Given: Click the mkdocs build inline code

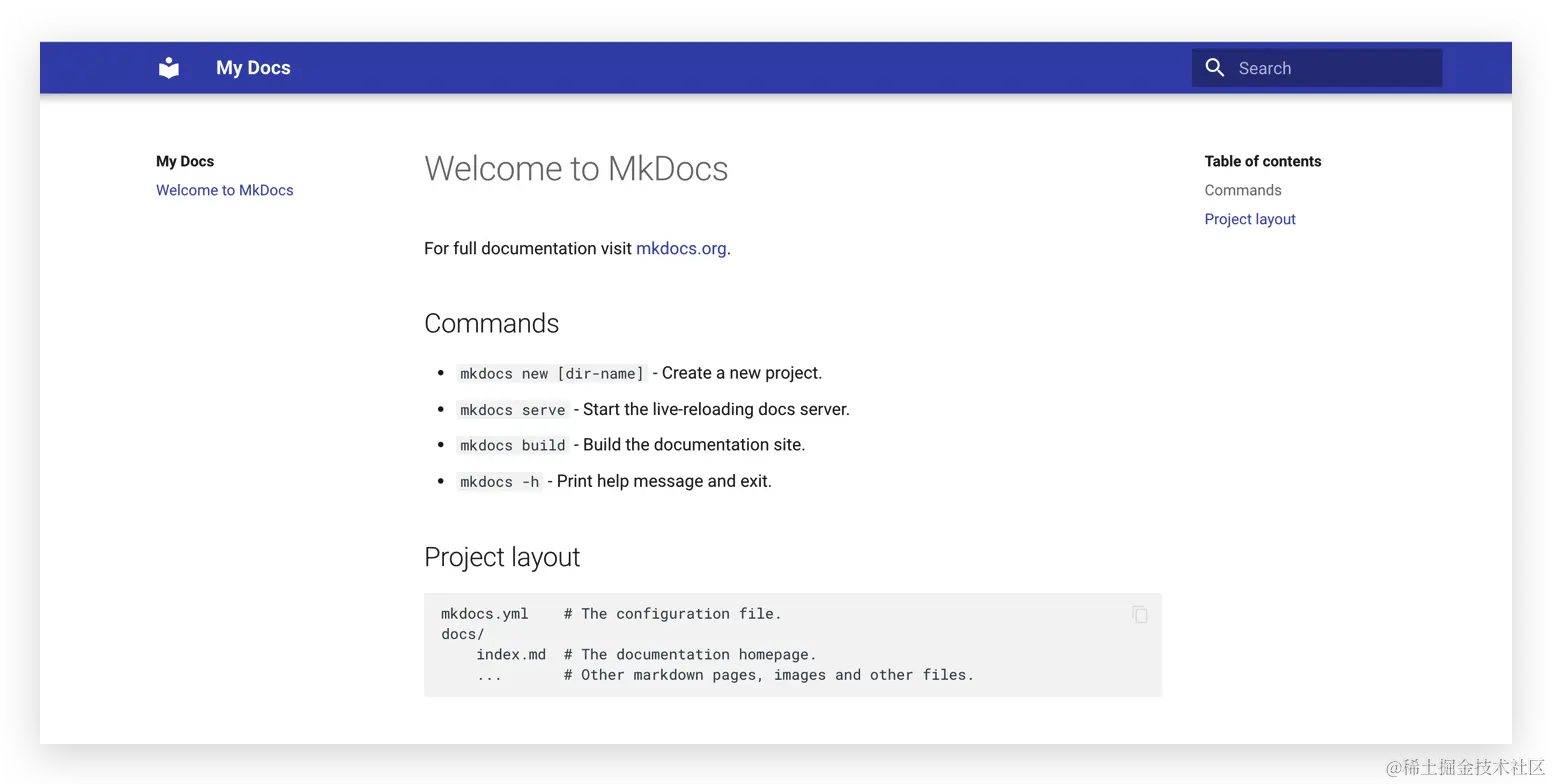Looking at the screenshot, I should click(x=513, y=445).
